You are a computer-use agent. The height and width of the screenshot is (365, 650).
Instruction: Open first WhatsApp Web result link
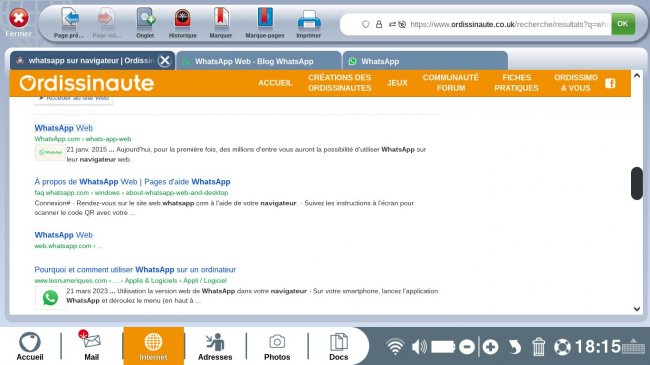click(x=63, y=128)
